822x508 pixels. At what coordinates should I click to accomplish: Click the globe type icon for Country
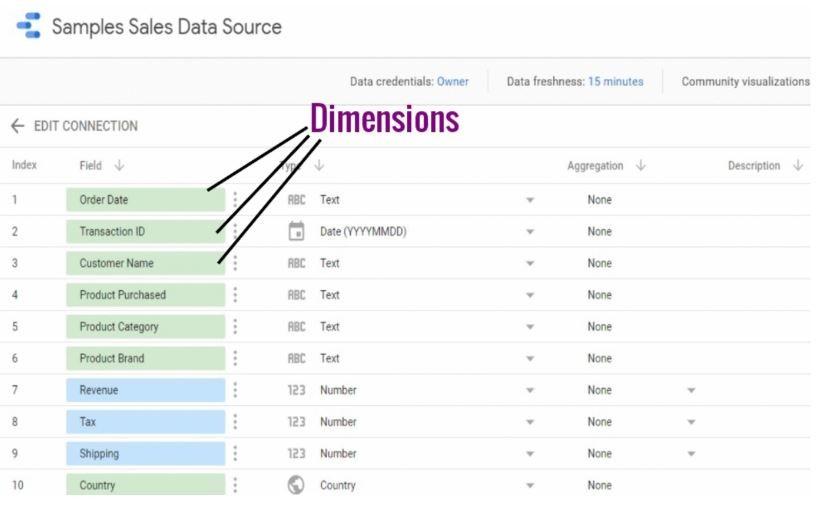[296, 485]
